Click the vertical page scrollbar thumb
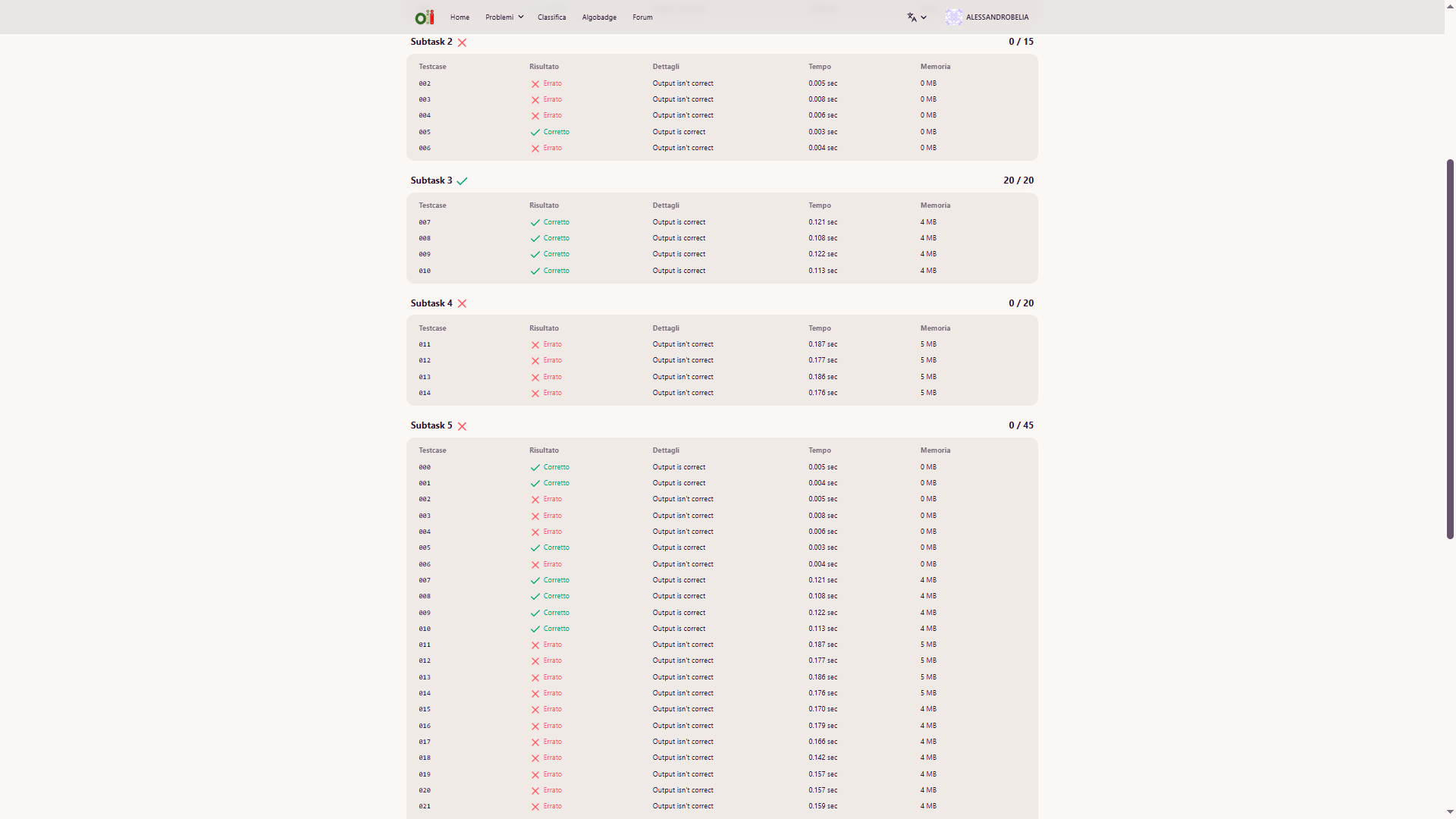 tap(1450, 349)
